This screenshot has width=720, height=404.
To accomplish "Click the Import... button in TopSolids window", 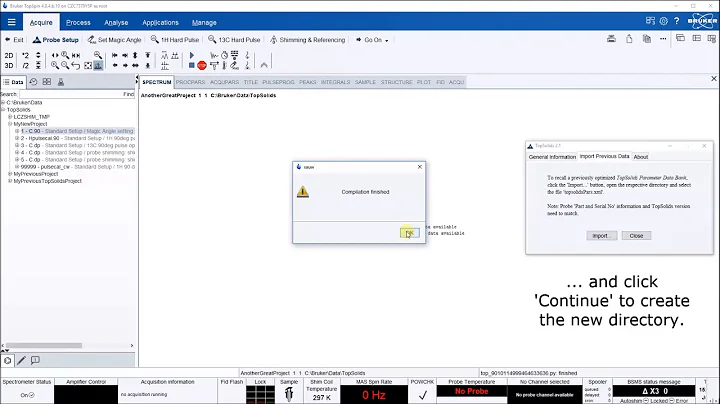I will (602, 236).
